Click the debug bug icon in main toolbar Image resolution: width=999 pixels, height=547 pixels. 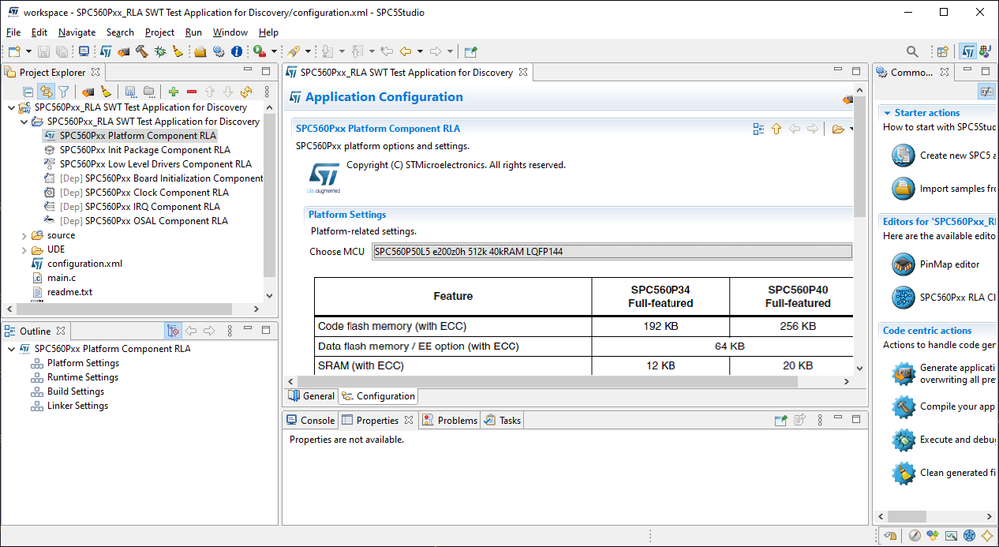click(x=159, y=51)
